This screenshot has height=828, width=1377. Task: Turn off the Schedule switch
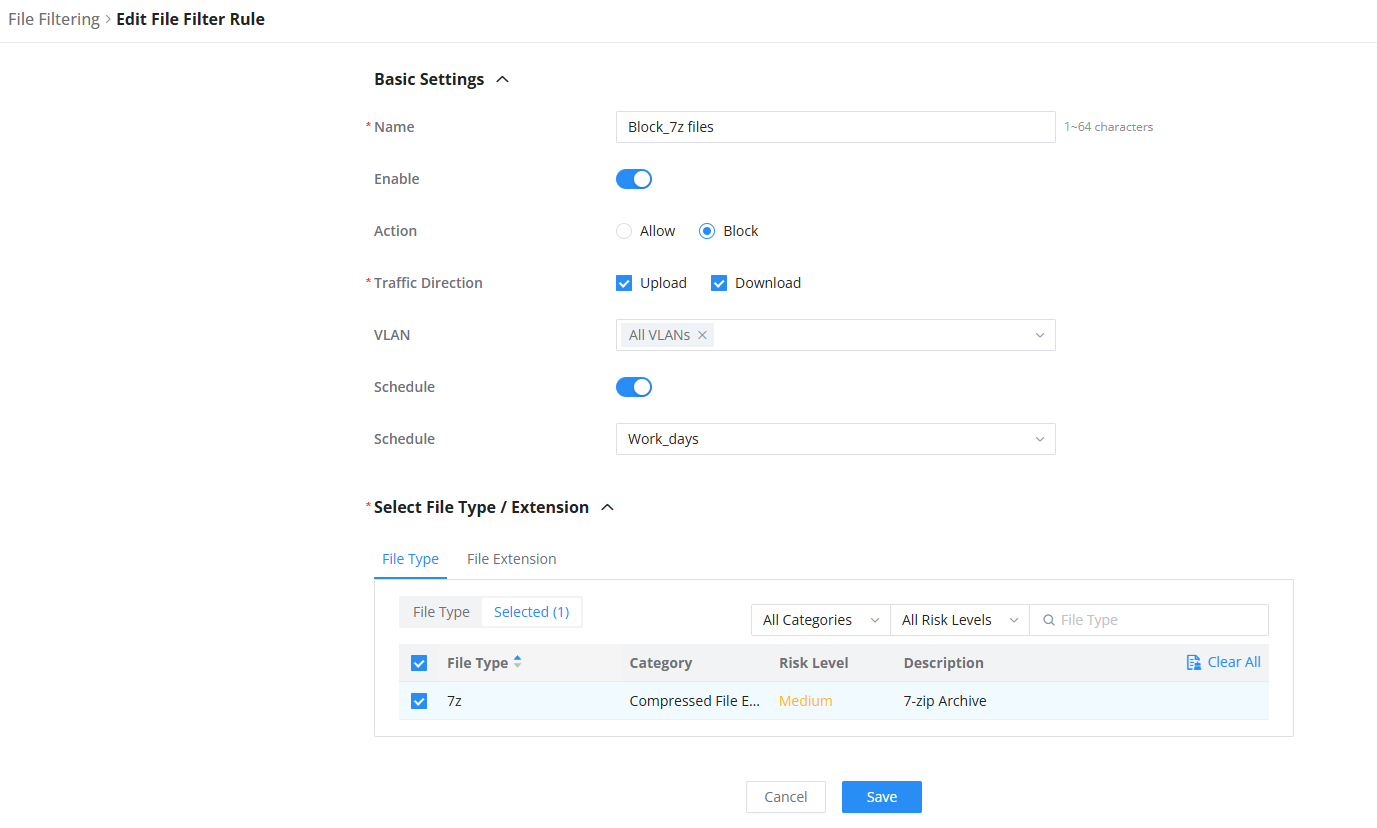click(634, 387)
